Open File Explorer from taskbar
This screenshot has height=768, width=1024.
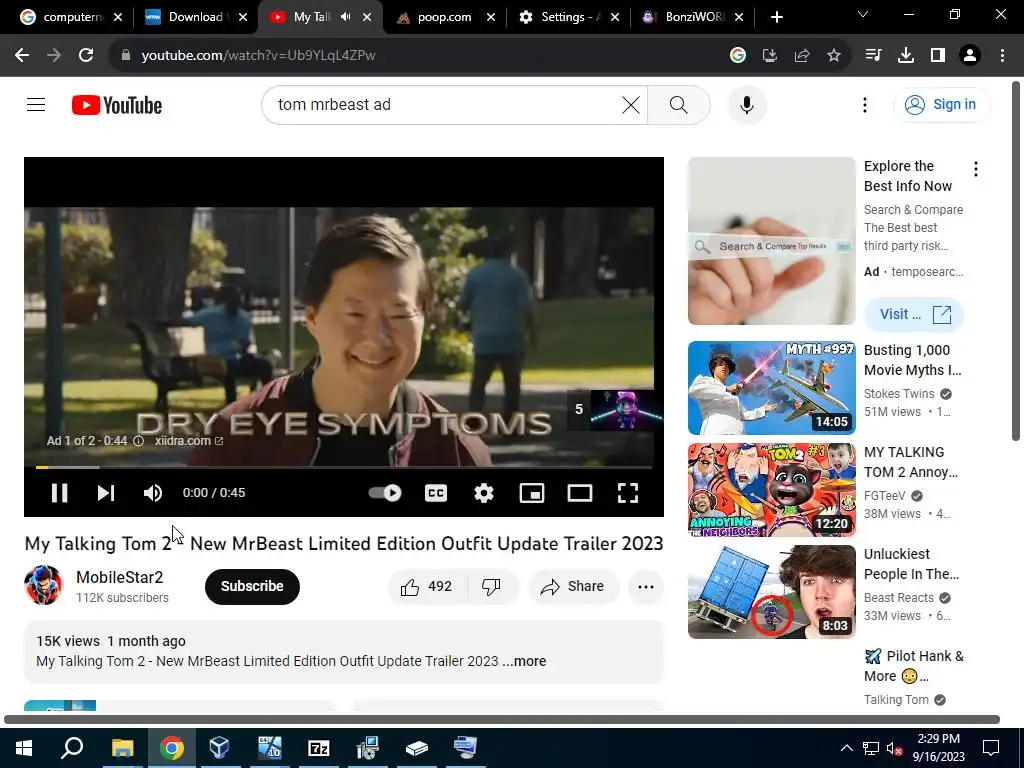click(x=122, y=748)
